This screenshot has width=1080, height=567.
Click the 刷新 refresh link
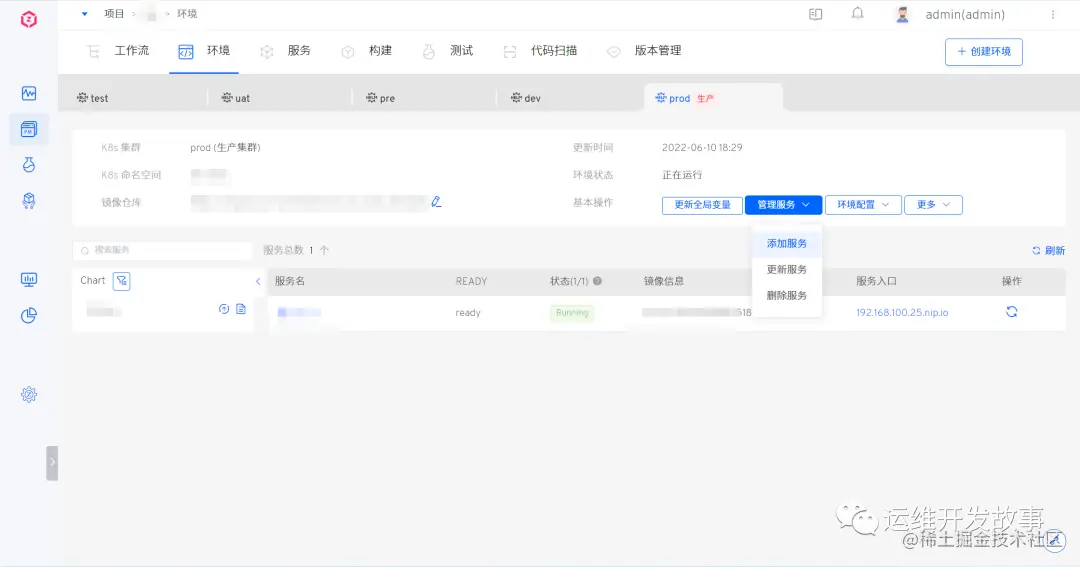(x=1048, y=251)
